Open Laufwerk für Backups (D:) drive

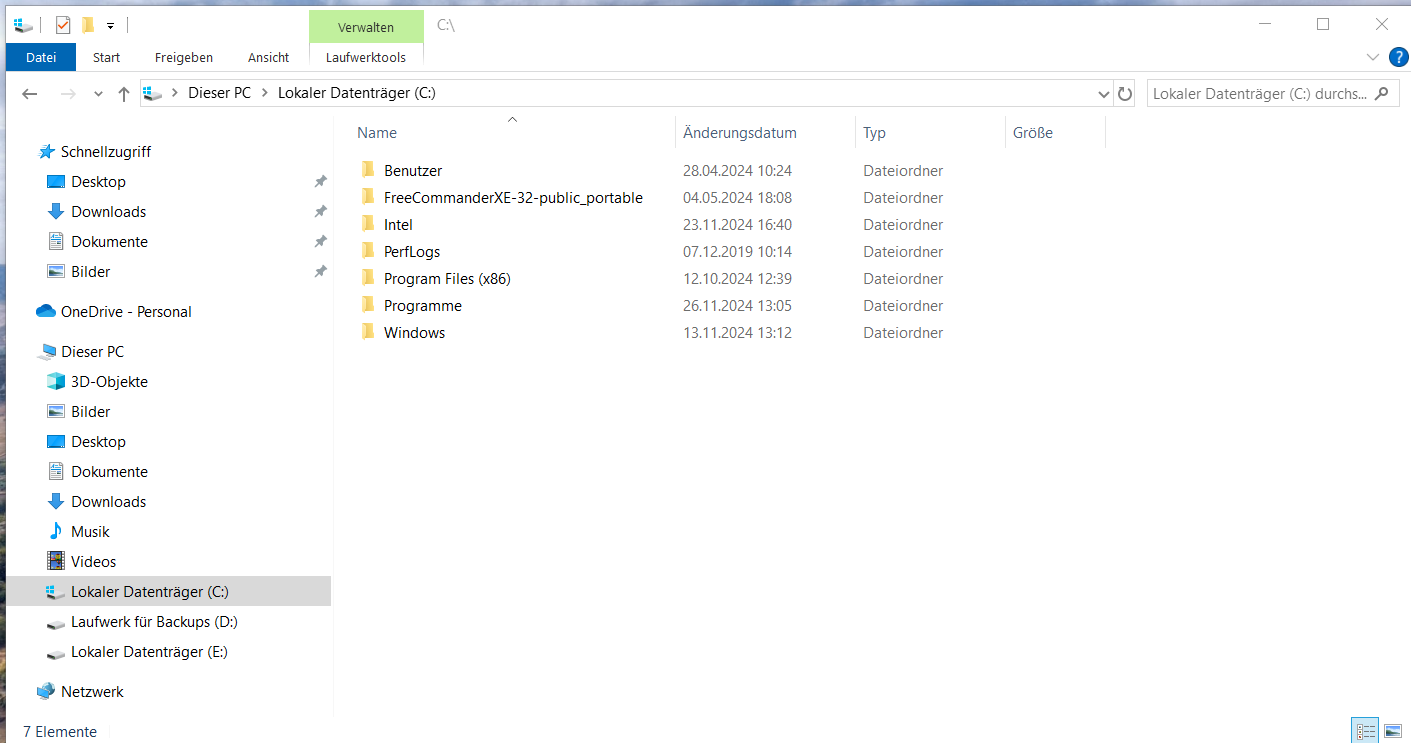pos(154,622)
